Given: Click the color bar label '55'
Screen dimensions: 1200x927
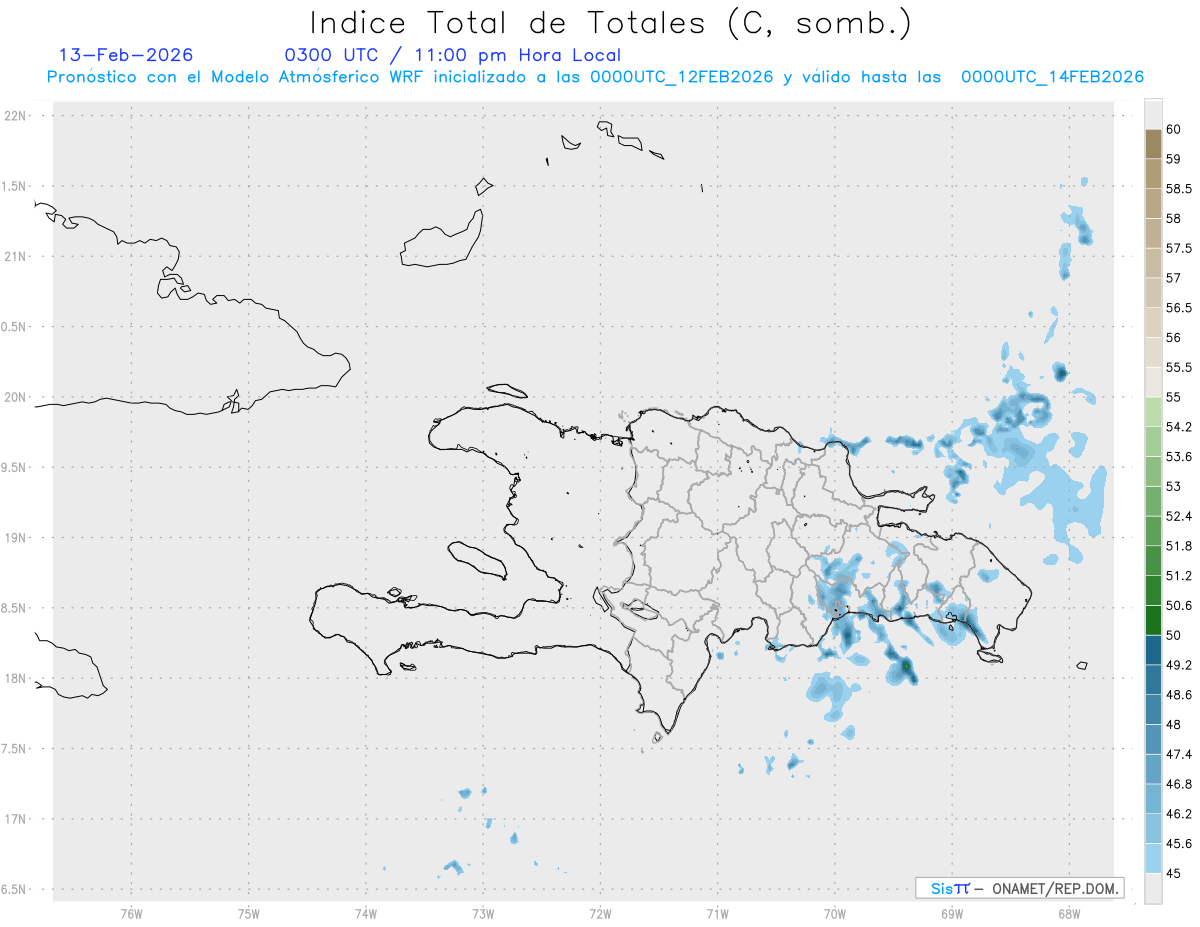Looking at the screenshot, I should (x=1174, y=397).
